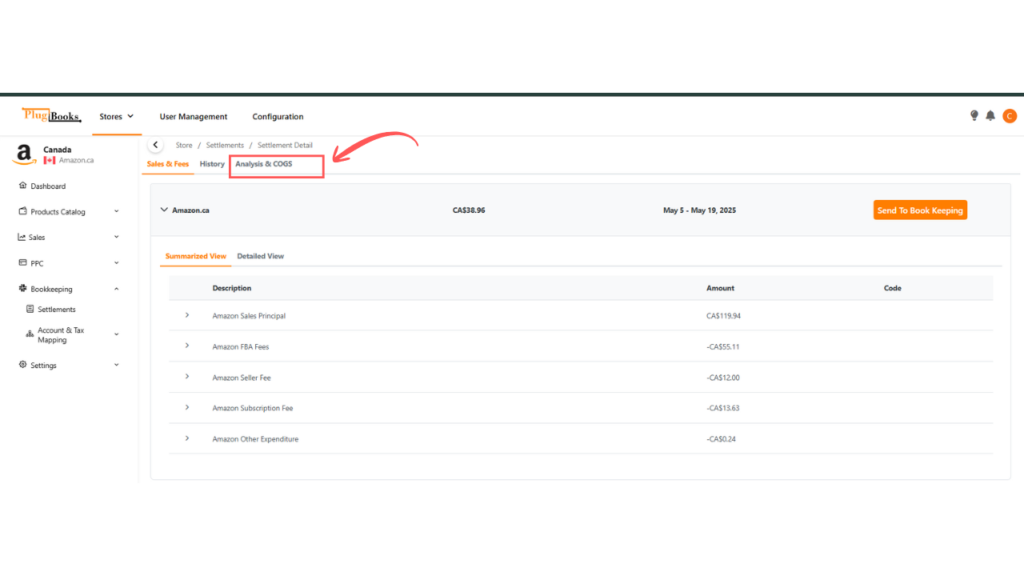Click Send To Book Keeping button

pos(920,210)
